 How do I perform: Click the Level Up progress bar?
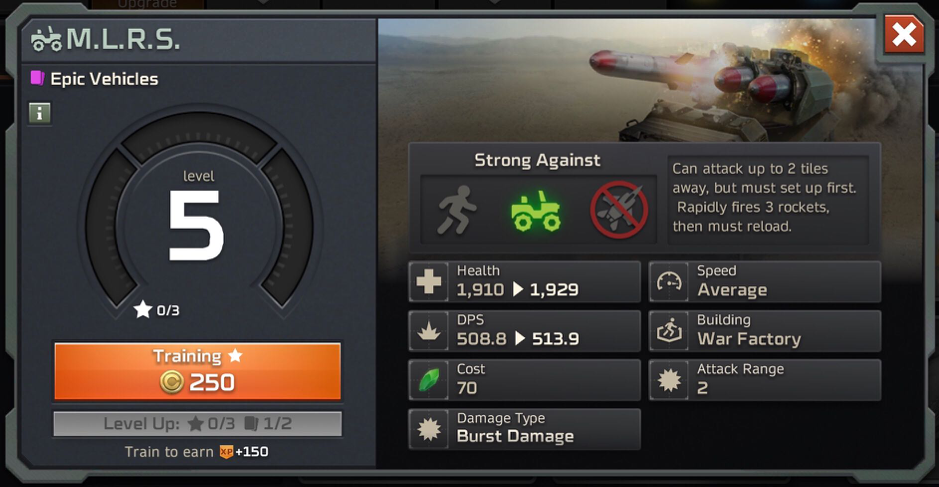click(x=198, y=424)
